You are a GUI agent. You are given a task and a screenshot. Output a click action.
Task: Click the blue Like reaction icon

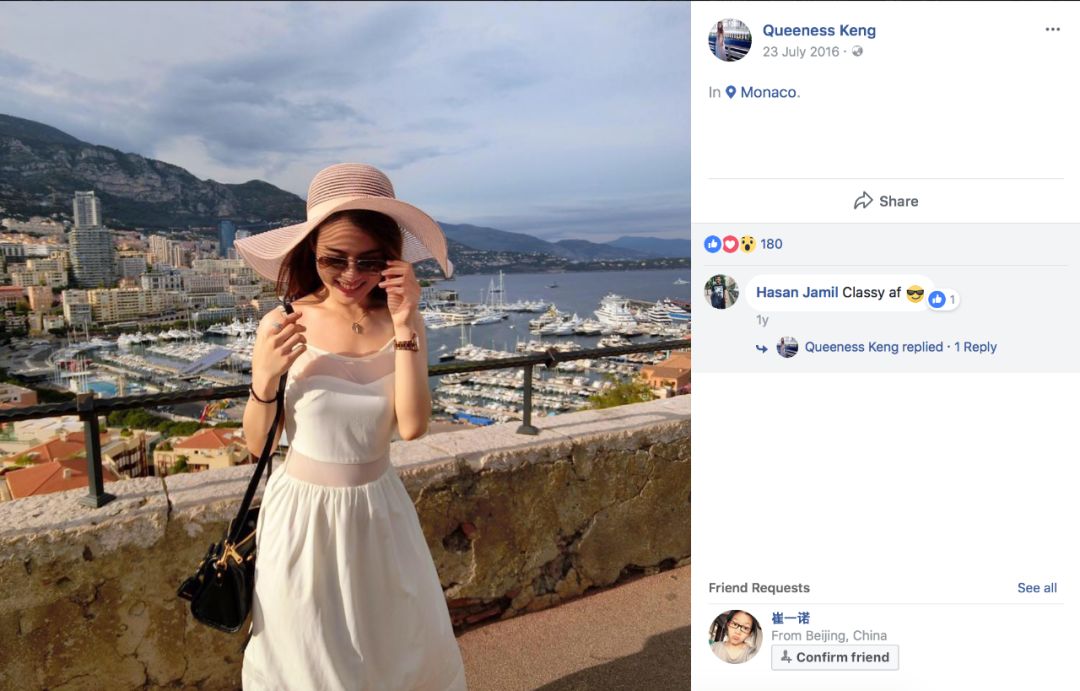[x=713, y=244]
